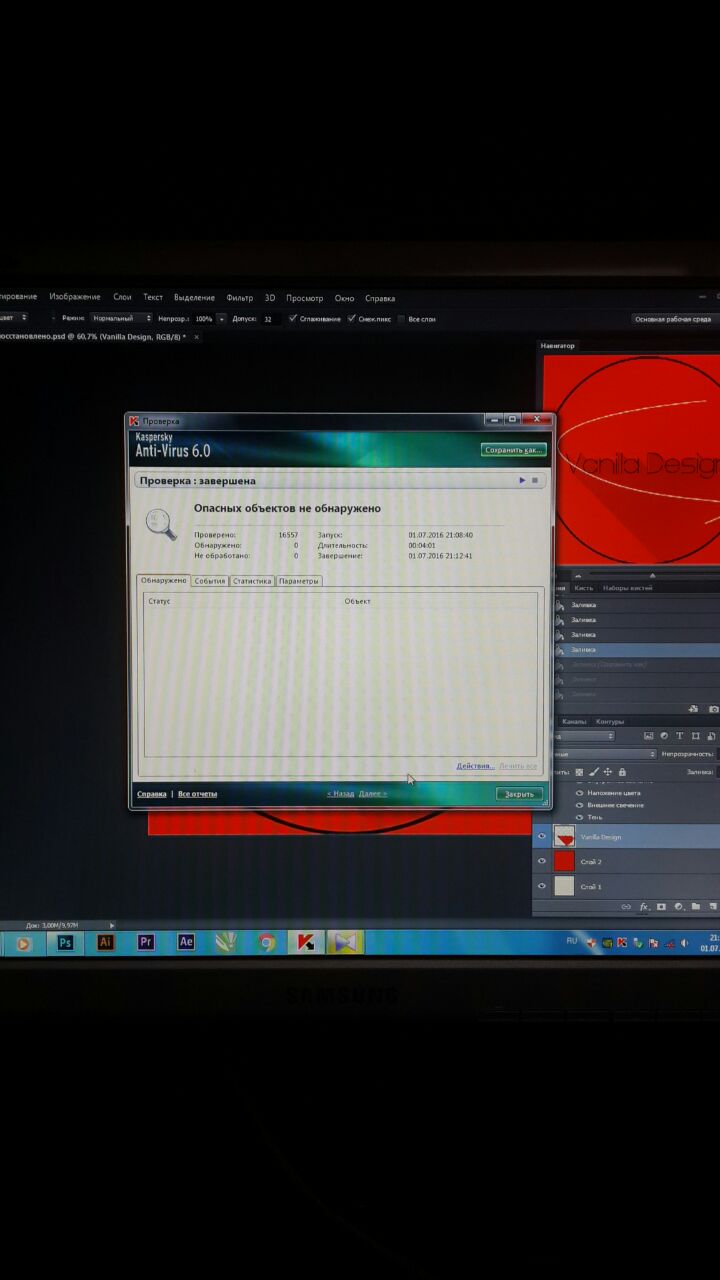Switch to the Статистика tab in Kaspersky
This screenshot has width=720, height=1280.
(x=252, y=581)
